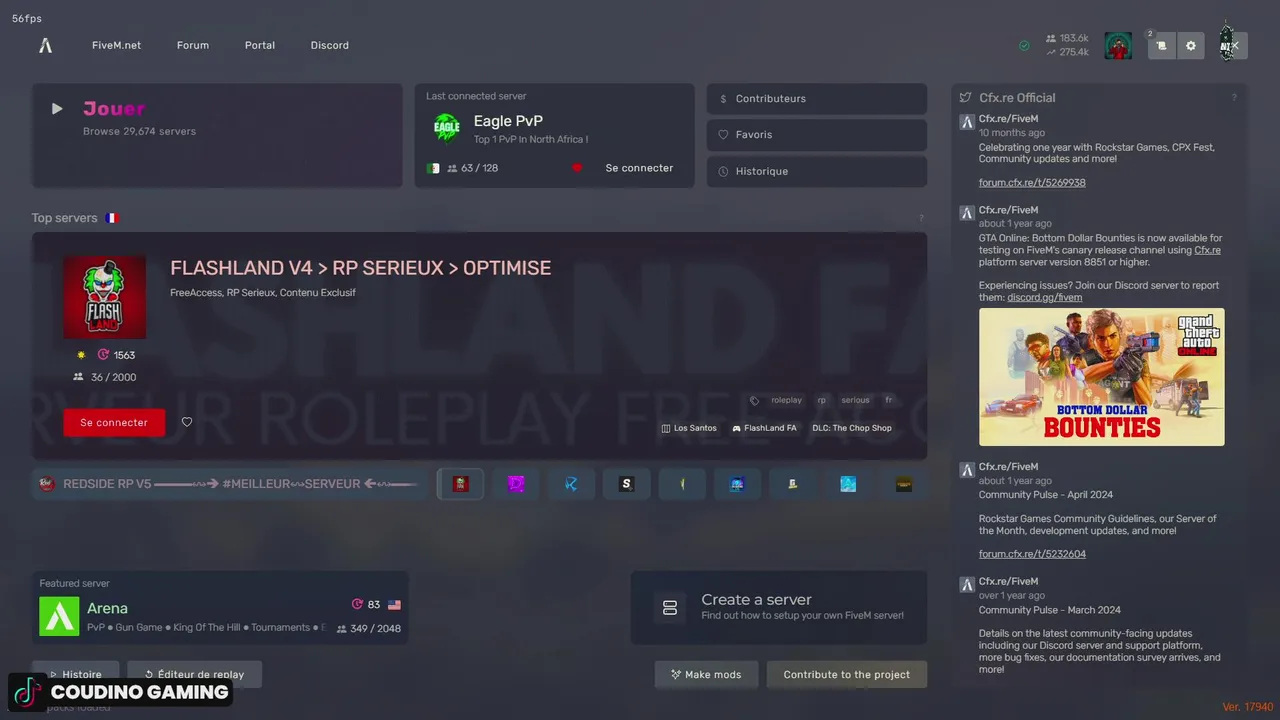Select the black S server thumbnail
Image resolution: width=1280 pixels, height=720 pixels.
tap(627, 484)
